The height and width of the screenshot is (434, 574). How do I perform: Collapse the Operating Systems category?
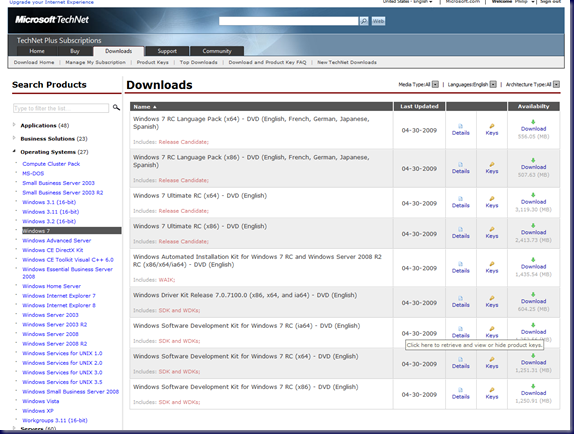pyautogui.click(x=14, y=151)
